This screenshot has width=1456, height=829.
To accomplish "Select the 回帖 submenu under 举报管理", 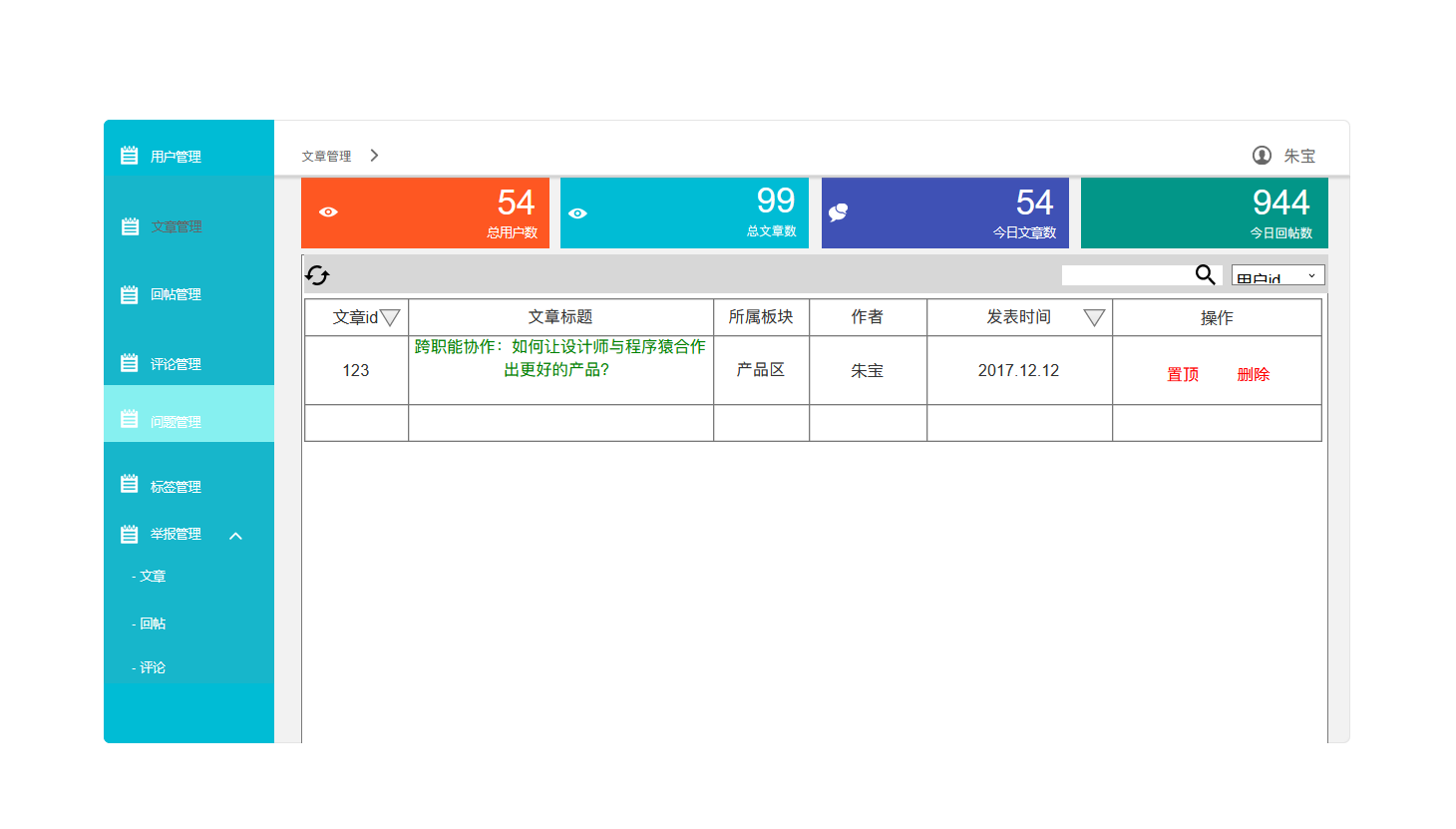I will [x=150, y=623].
